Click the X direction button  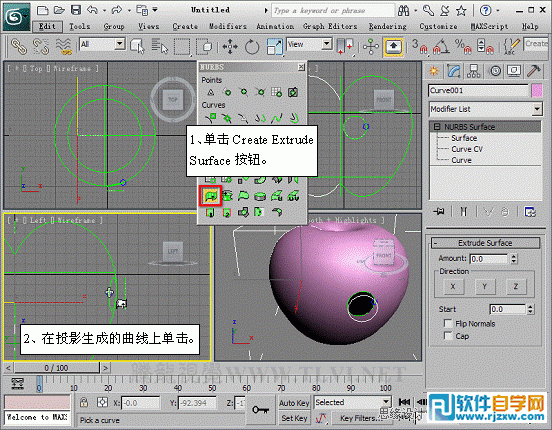(x=453, y=286)
